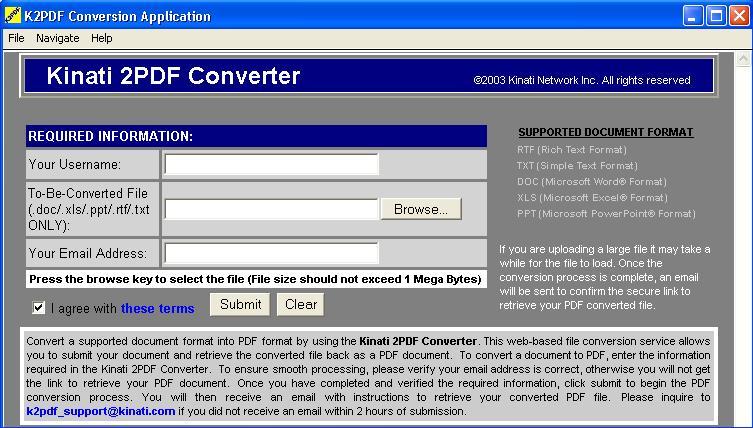Click the K2PDF application title bar icon
Viewport: 753px width, 428px height.
12,15
